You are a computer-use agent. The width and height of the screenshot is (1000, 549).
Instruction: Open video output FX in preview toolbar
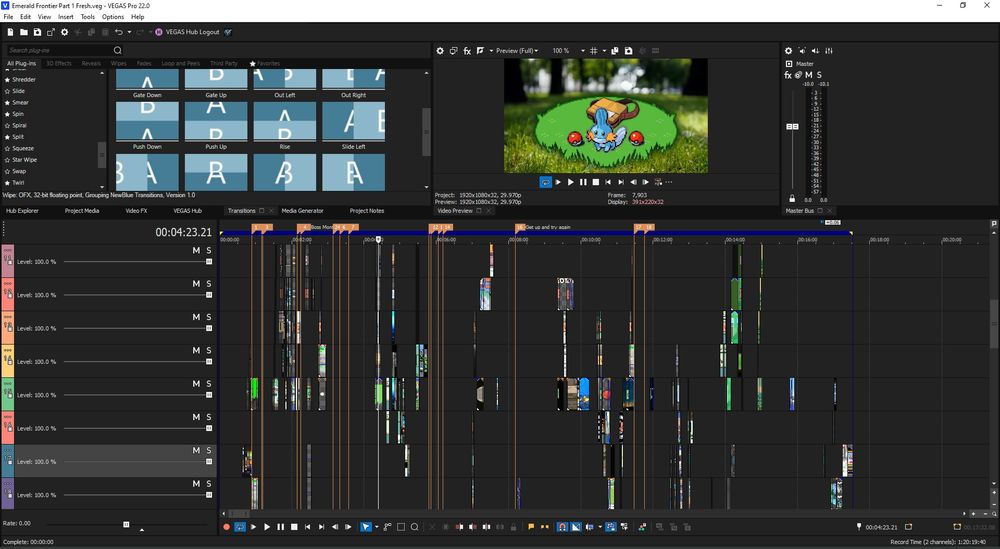467,50
